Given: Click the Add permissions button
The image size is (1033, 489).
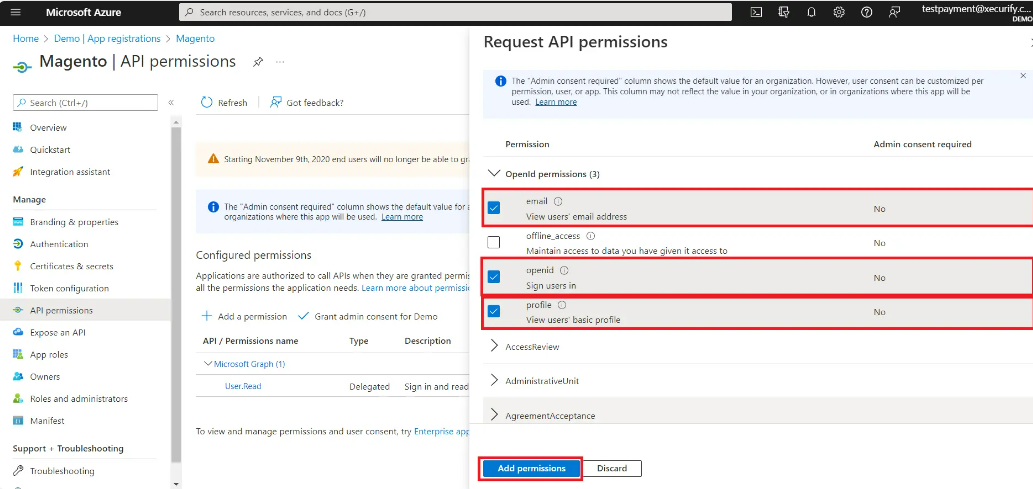Looking at the screenshot, I should pos(531,469).
